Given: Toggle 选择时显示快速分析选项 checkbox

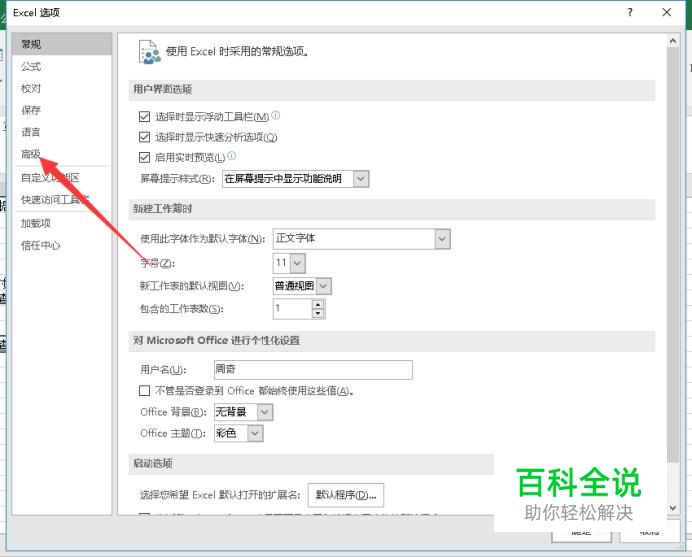Looking at the screenshot, I should [x=144, y=137].
